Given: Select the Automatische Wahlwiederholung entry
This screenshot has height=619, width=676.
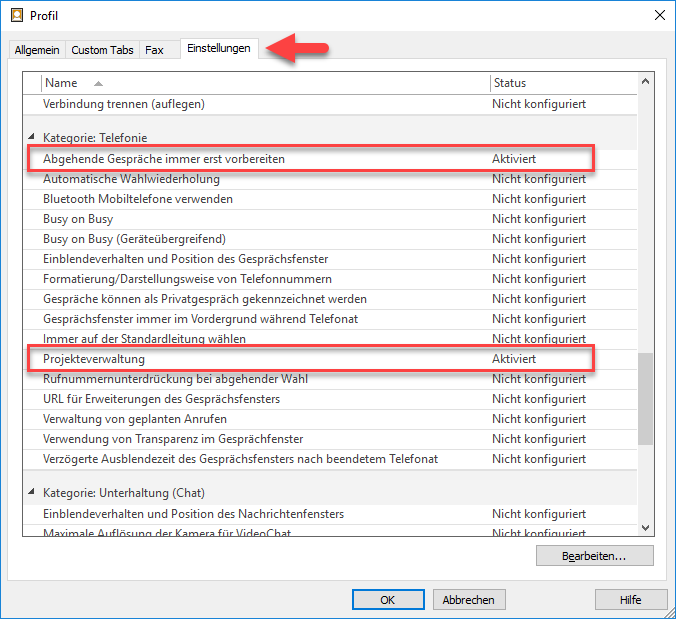Looking at the screenshot, I should (x=131, y=179).
